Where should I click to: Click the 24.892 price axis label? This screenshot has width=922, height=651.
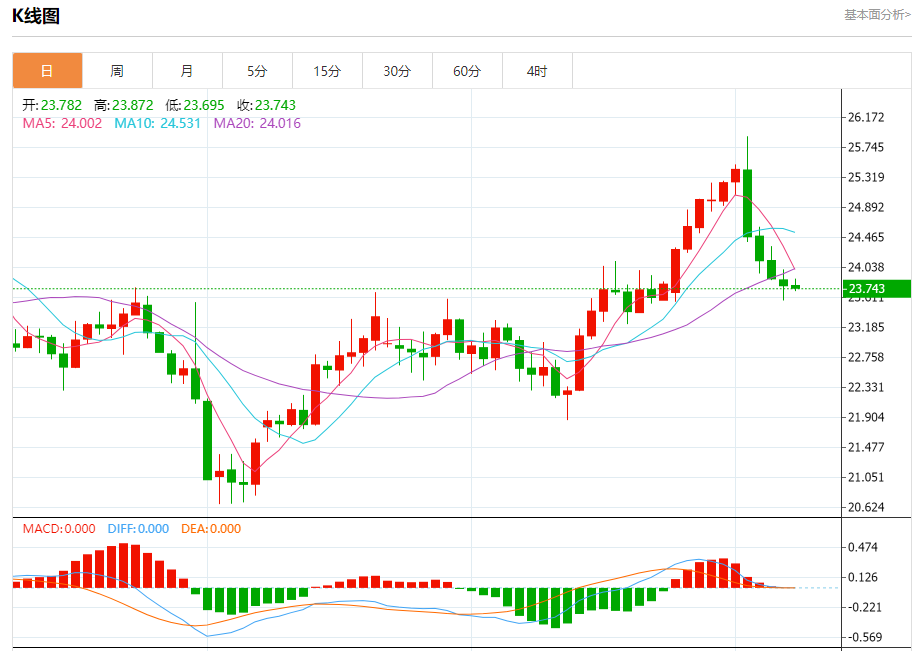[866, 207]
